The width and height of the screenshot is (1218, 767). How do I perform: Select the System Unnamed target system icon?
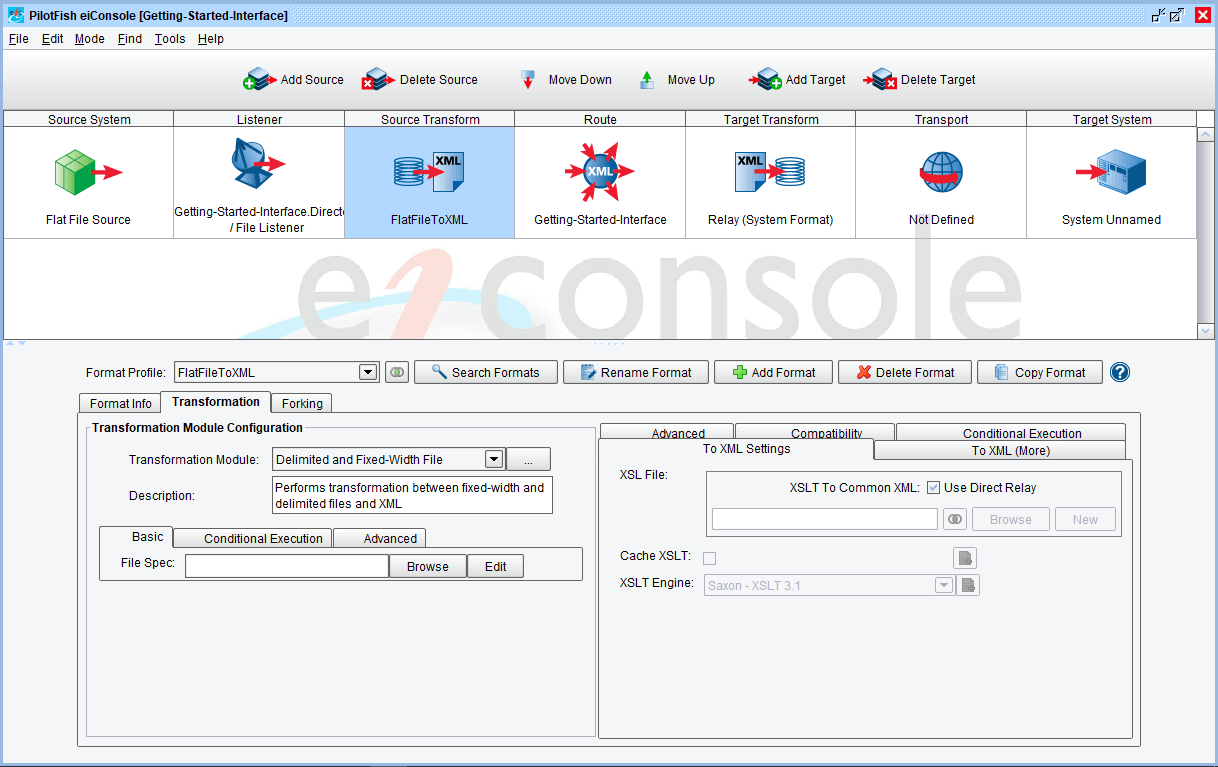point(1111,172)
